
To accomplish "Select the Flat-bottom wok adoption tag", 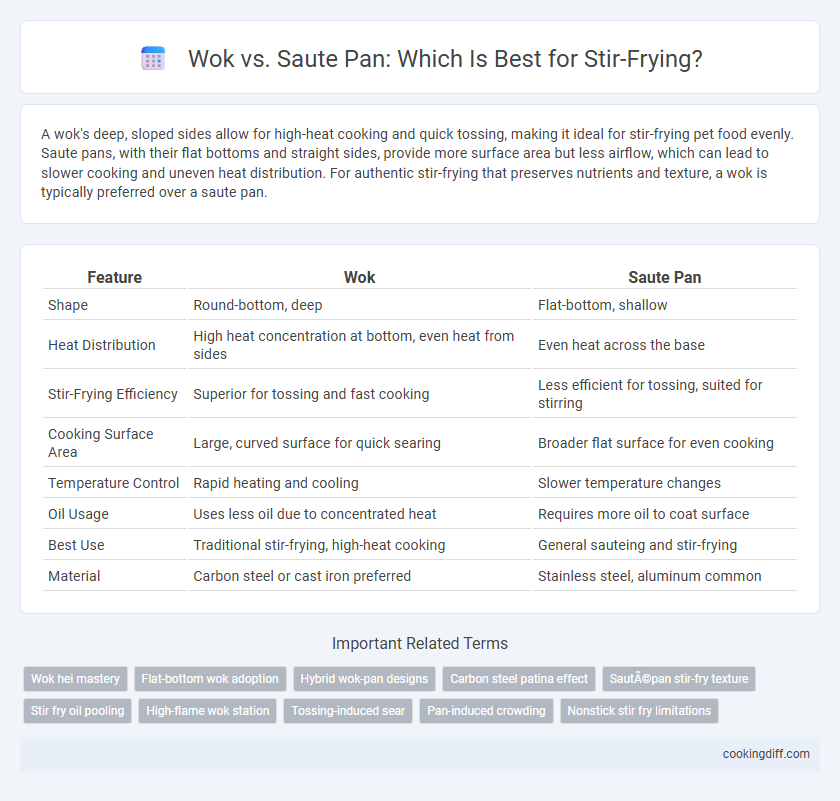I will tap(210, 679).
